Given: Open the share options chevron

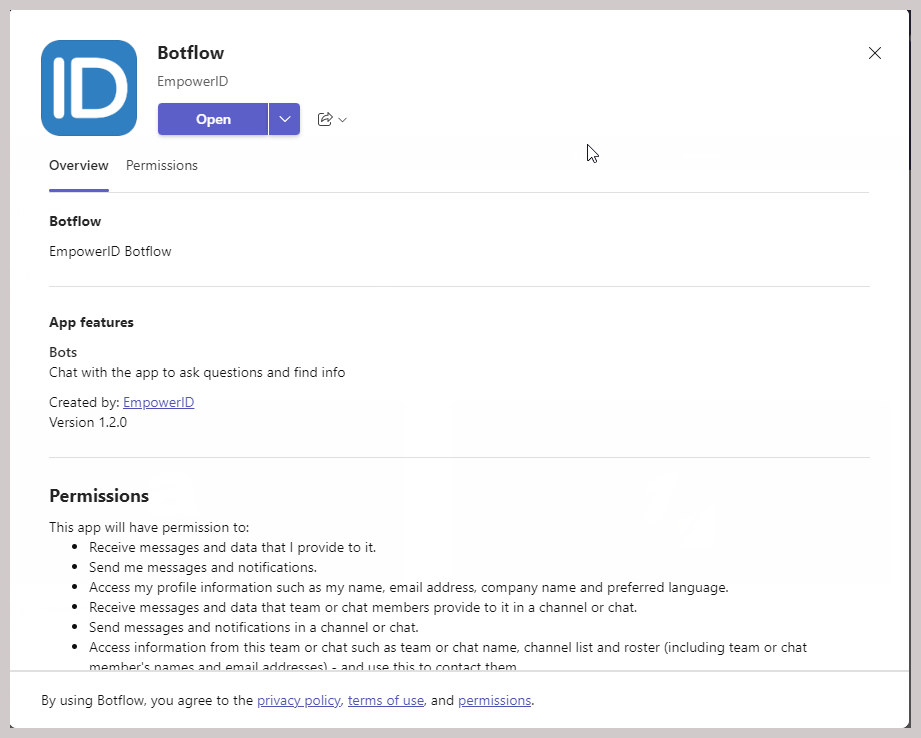Looking at the screenshot, I should [x=344, y=120].
